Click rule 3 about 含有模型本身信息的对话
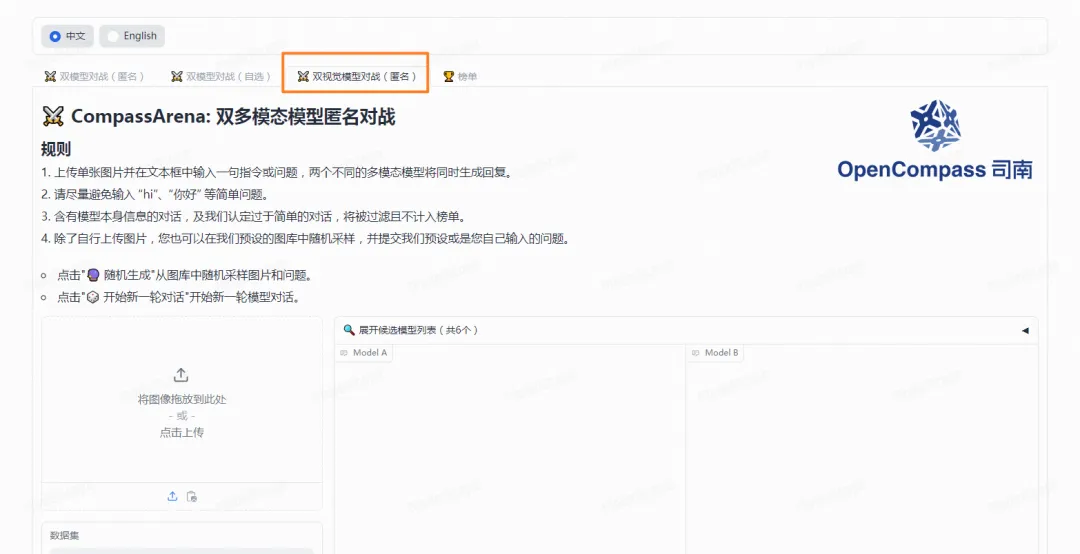1080x554 pixels. [254, 216]
